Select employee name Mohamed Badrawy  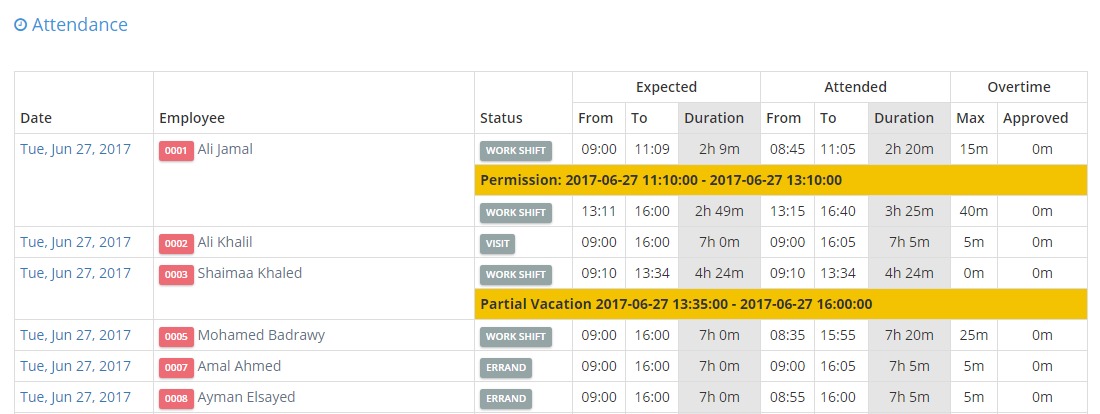coord(261,335)
